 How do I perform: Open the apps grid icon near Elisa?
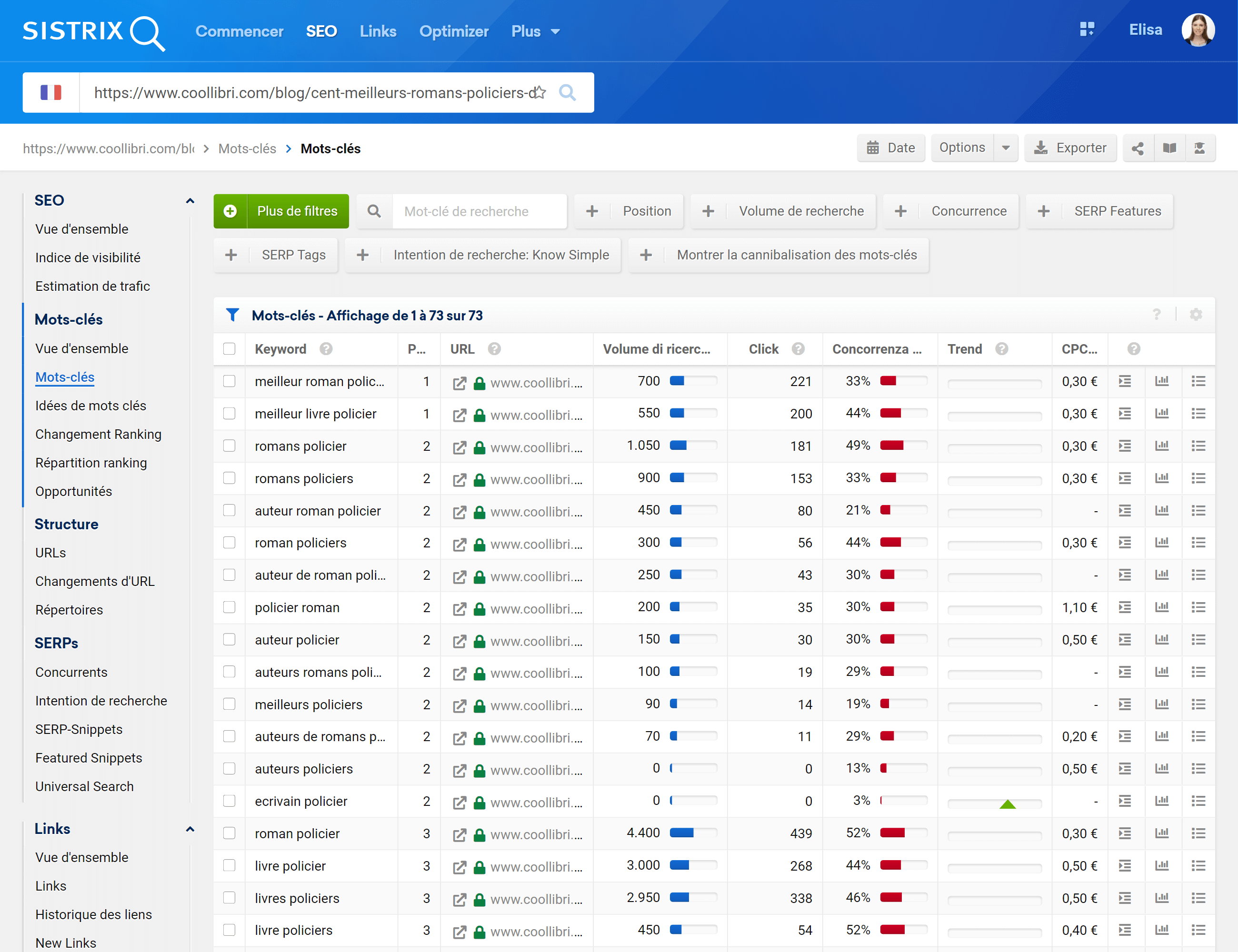(1087, 30)
